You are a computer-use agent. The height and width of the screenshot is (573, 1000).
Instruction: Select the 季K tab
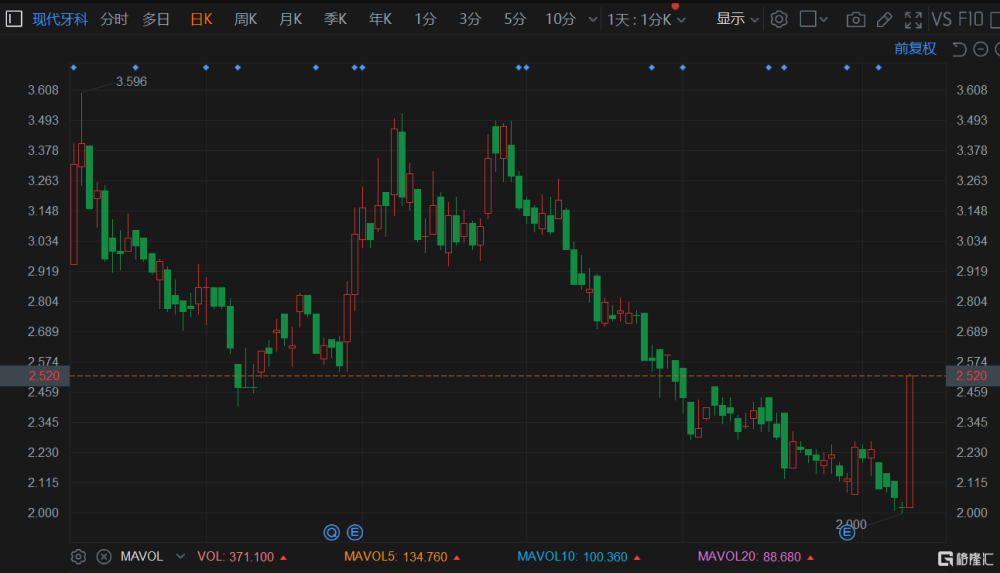(x=335, y=19)
